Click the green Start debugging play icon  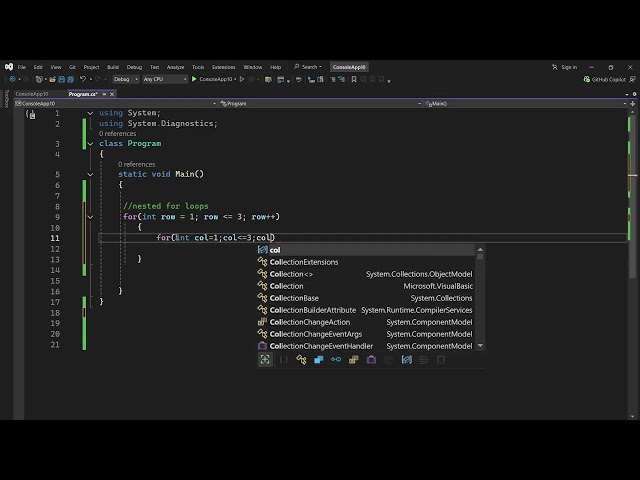pyautogui.click(x=194, y=79)
